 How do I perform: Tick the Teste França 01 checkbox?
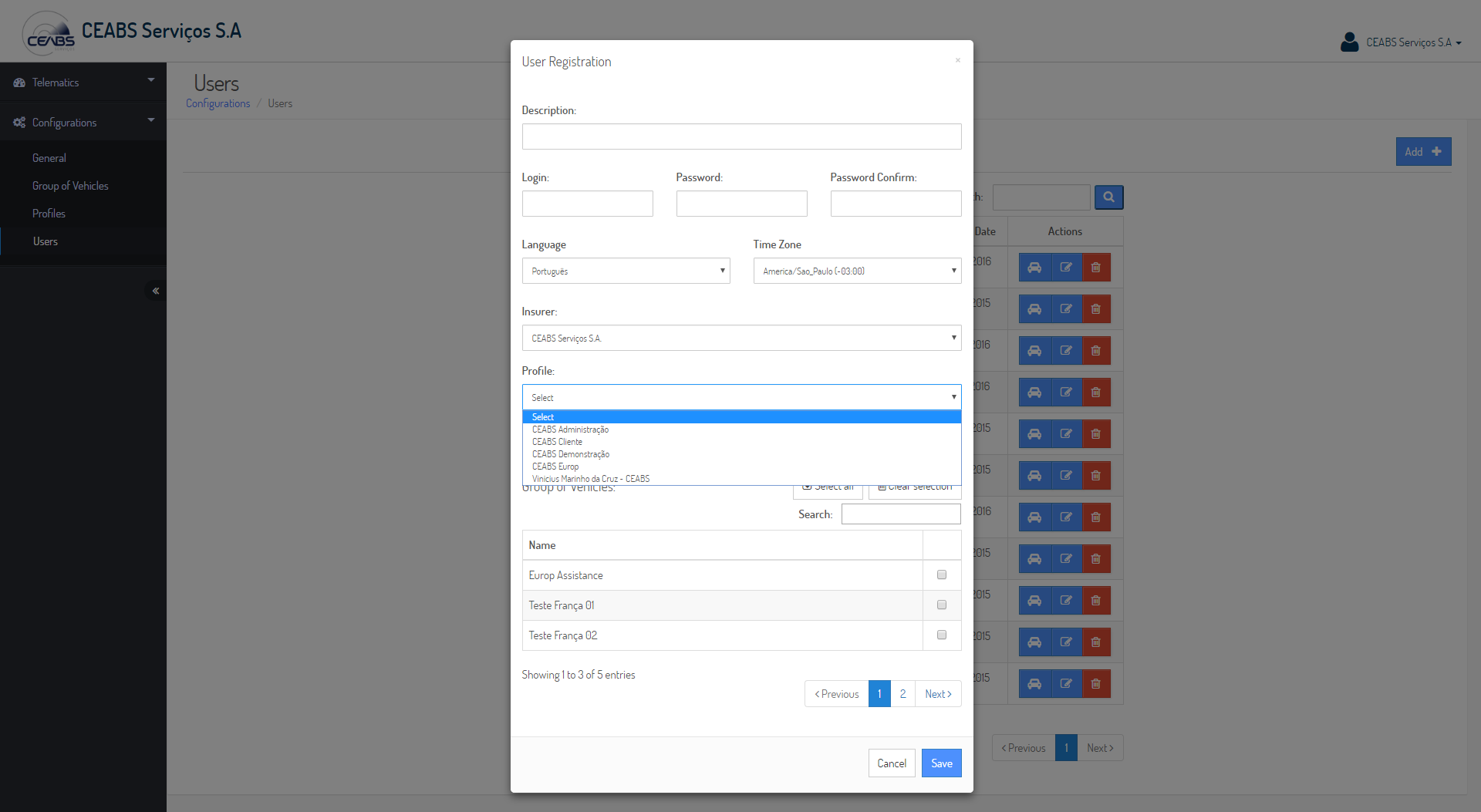(942, 605)
